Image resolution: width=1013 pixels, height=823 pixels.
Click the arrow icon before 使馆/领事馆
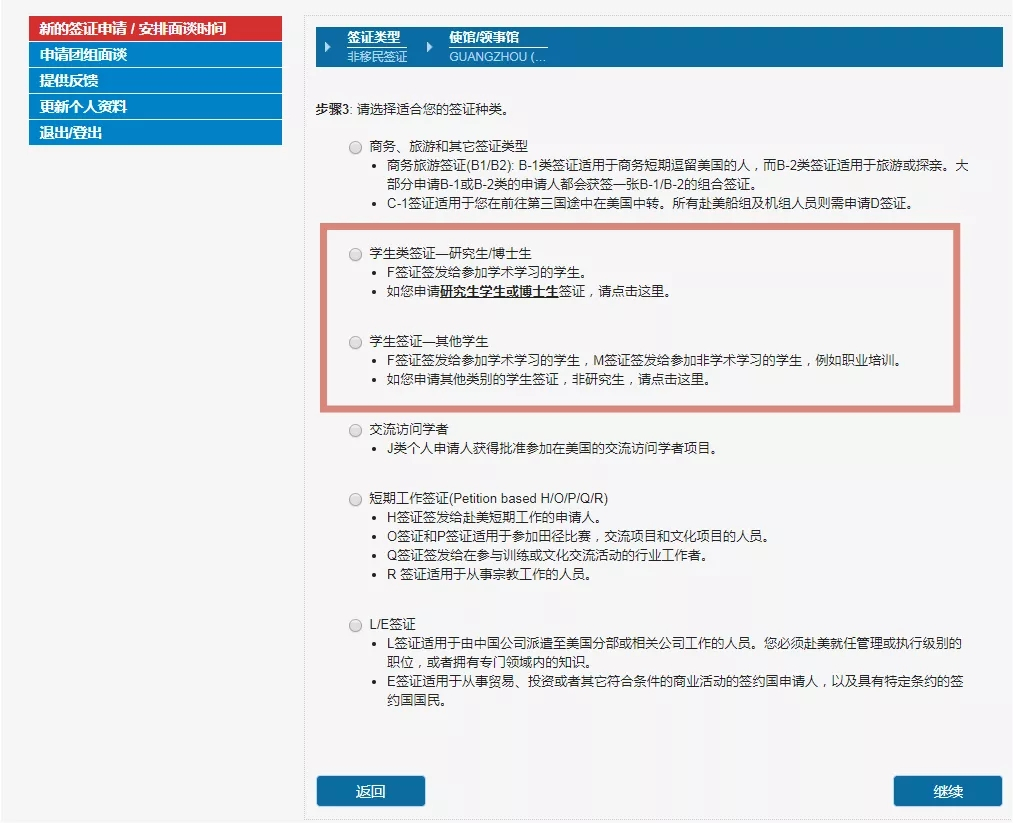pyautogui.click(x=430, y=47)
